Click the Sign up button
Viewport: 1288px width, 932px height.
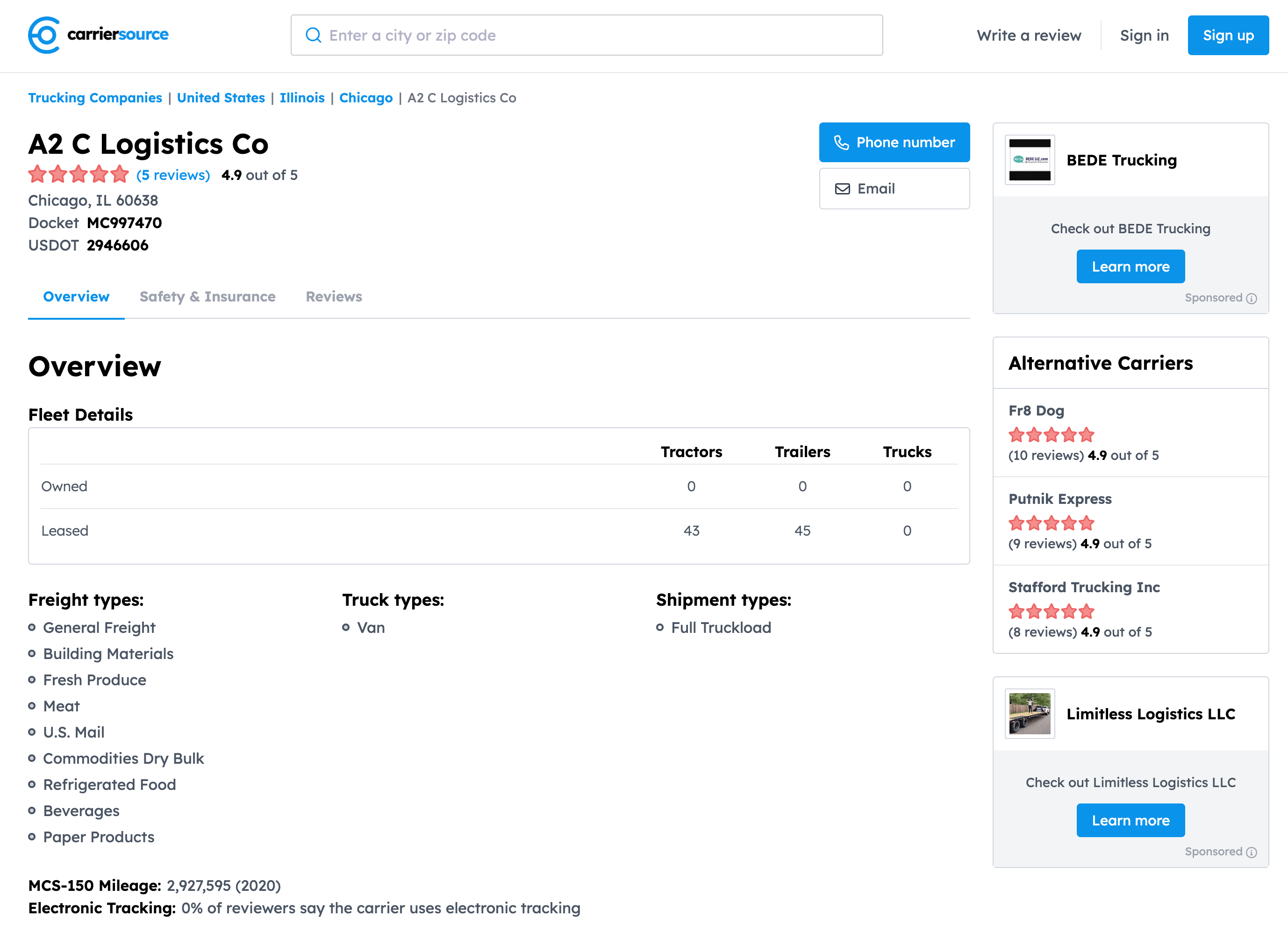coord(1228,35)
